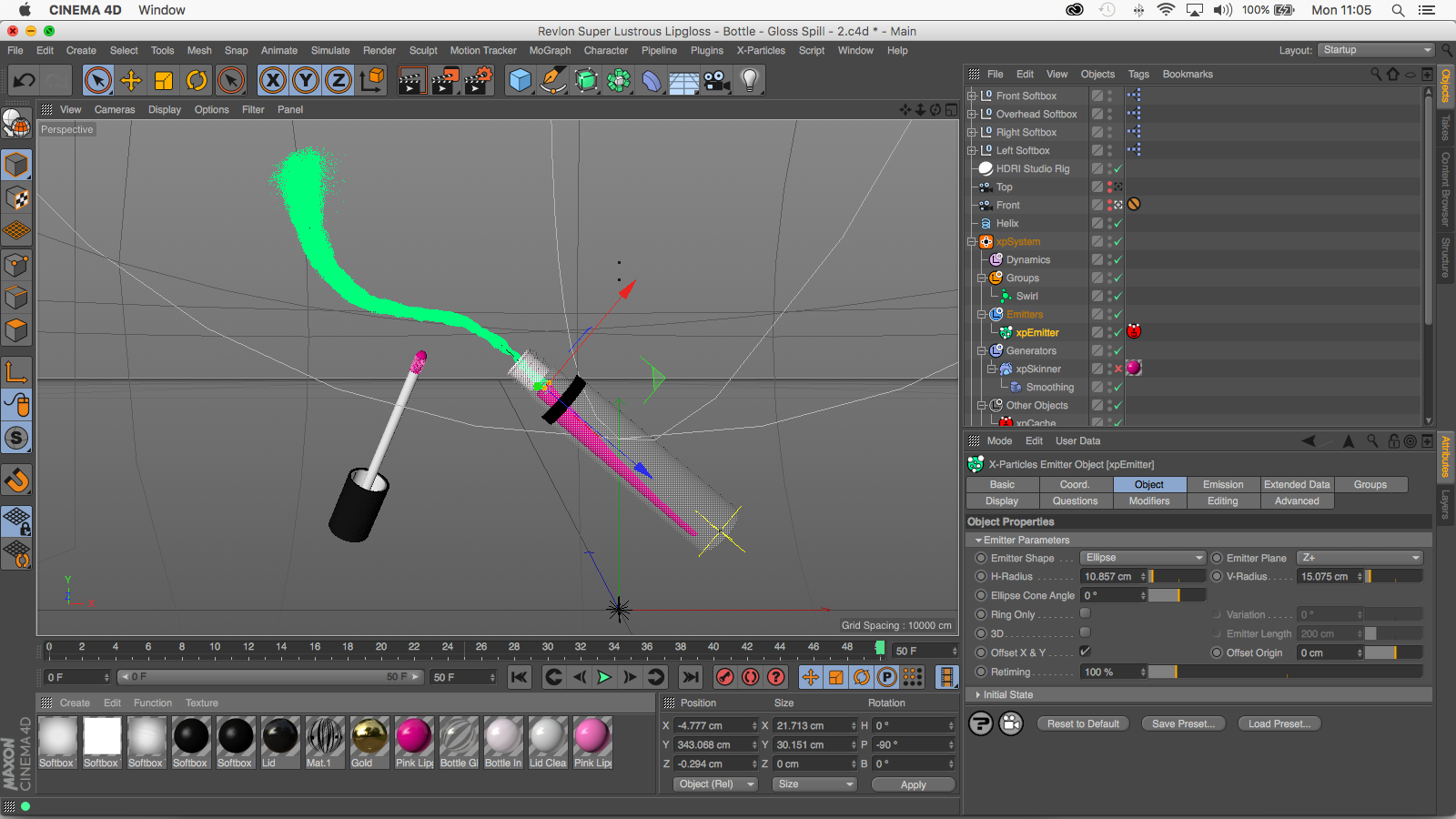Viewport: 1456px width, 819px height.
Task: Click Make Editable icon in left palette
Action: (x=16, y=122)
